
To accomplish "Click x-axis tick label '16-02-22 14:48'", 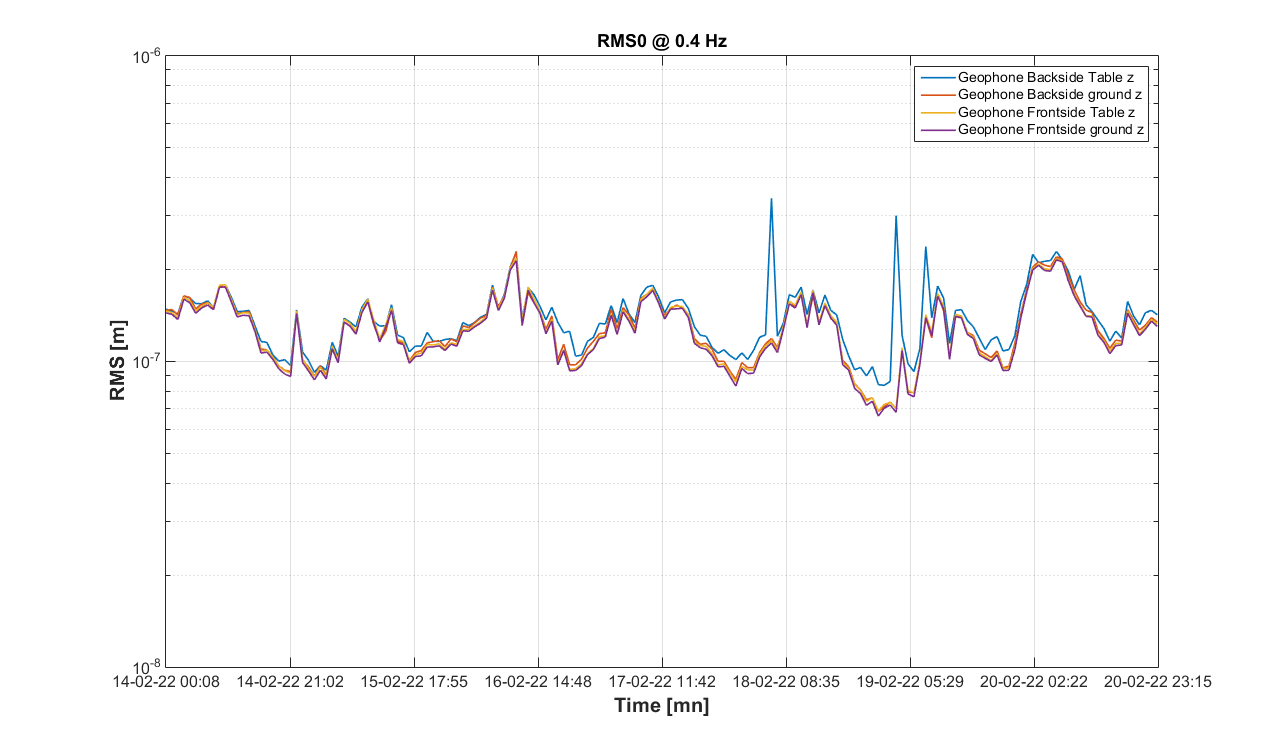I will tap(538, 682).
